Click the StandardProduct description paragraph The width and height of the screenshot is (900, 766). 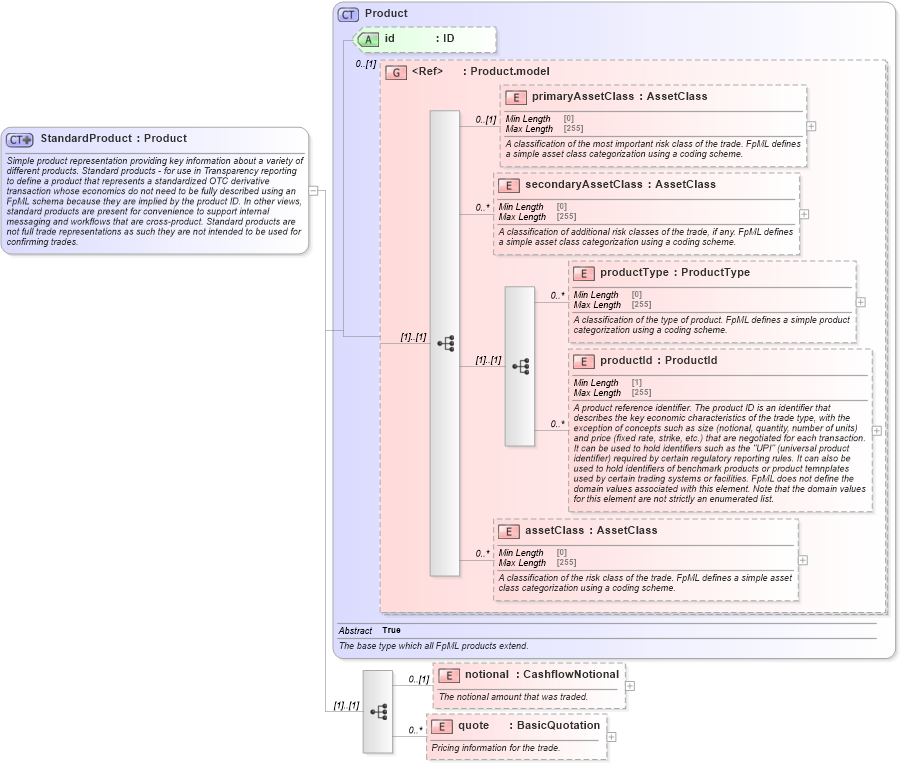coord(155,201)
